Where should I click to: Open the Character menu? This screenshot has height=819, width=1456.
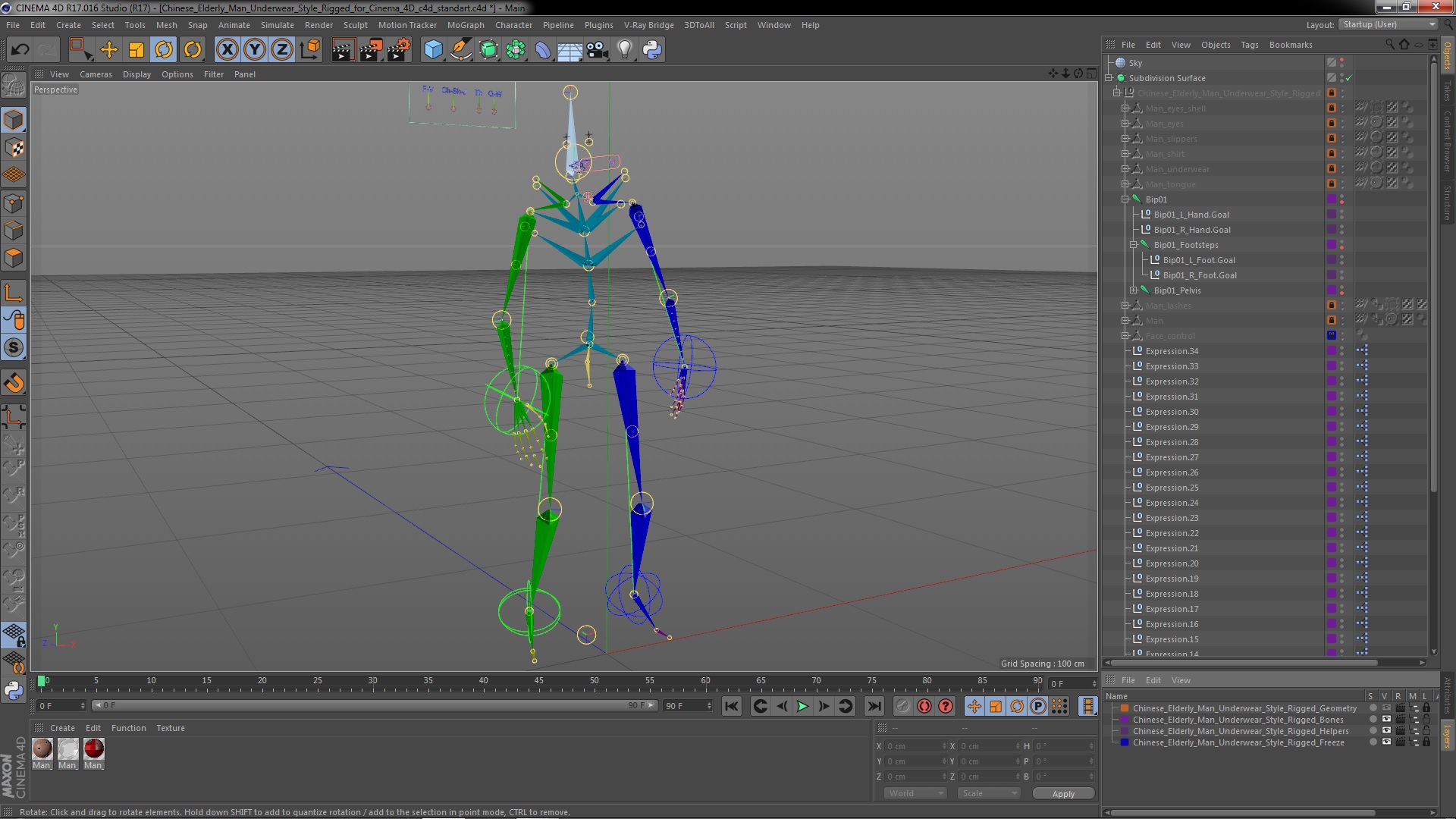click(513, 25)
